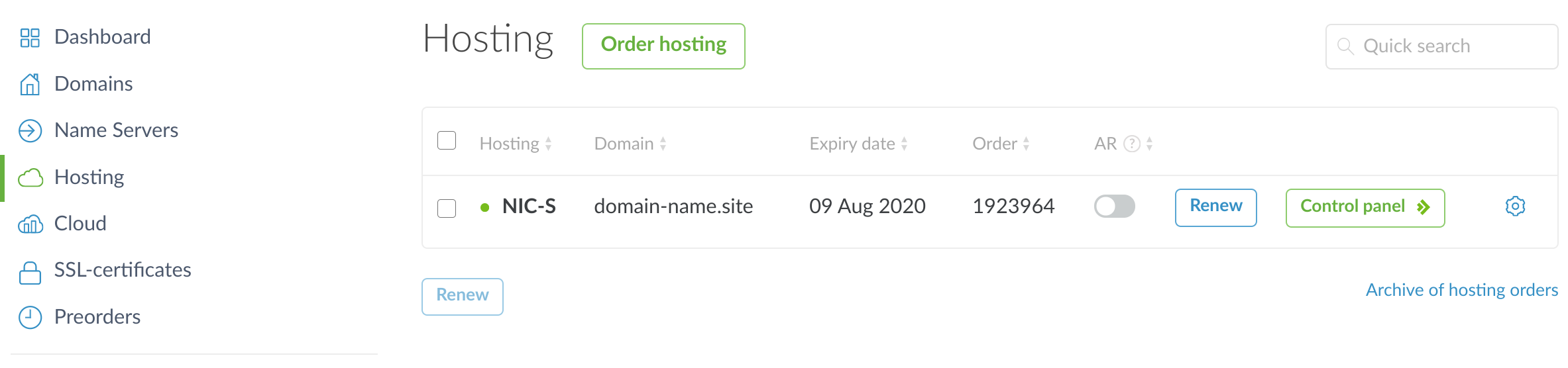Click the Preorders clock icon
This screenshot has height=368, width=1568.
[30, 318]
